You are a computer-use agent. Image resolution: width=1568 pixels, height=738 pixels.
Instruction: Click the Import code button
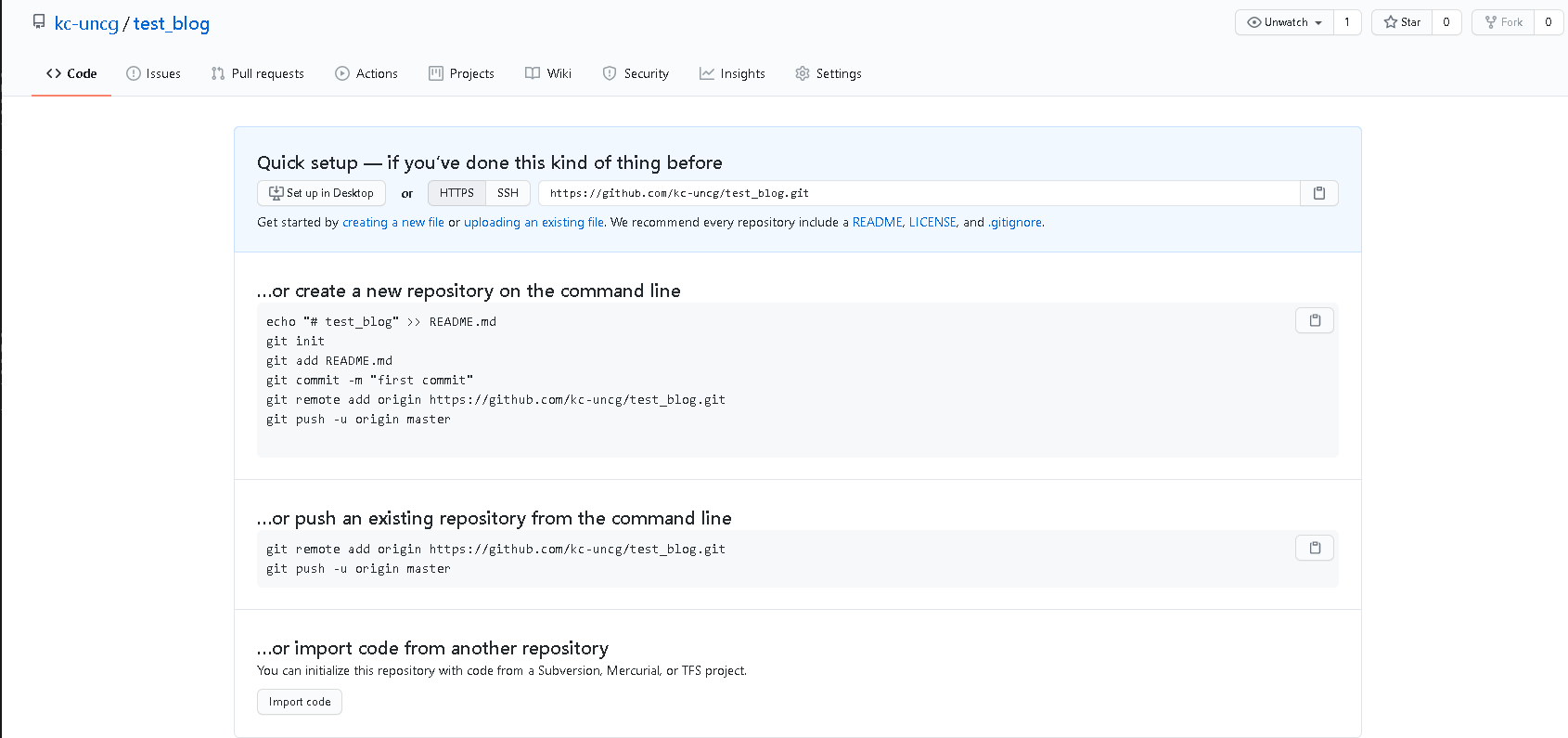(x=300, y=702)
